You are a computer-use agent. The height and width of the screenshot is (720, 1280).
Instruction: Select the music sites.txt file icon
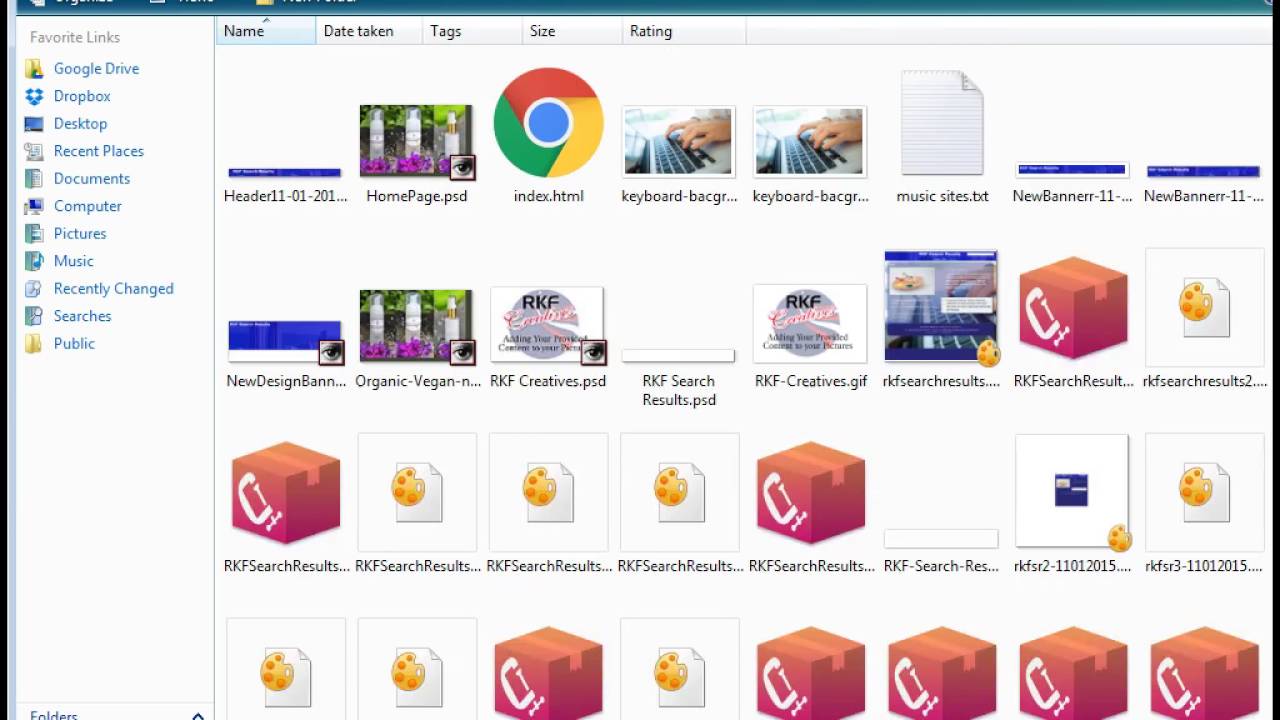pyautogui.click(x=942, y=123)
